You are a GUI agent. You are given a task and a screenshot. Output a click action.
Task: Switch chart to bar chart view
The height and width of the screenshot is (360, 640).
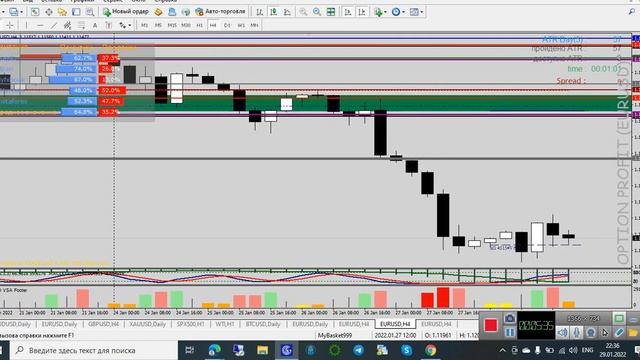pyautogui.click(x=260, y=12)
